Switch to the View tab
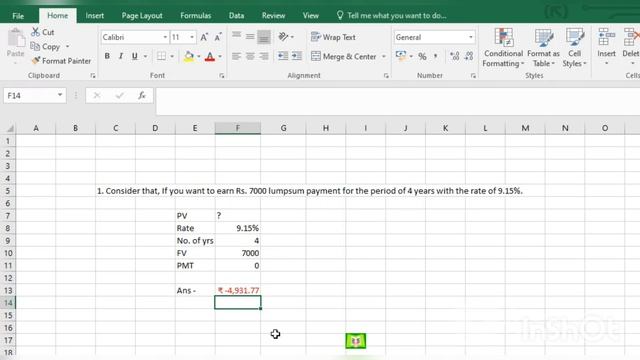640x360 pixels. 311,16
